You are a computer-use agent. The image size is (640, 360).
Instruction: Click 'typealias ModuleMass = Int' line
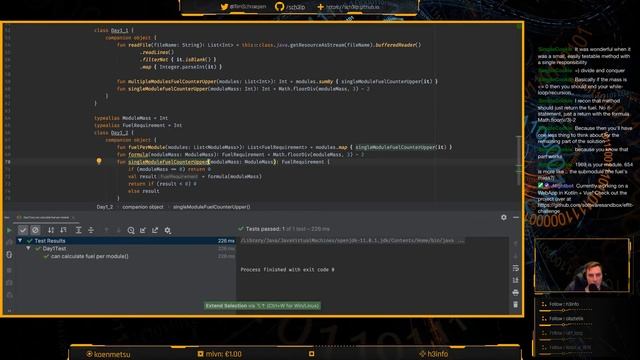pos(131,118)
